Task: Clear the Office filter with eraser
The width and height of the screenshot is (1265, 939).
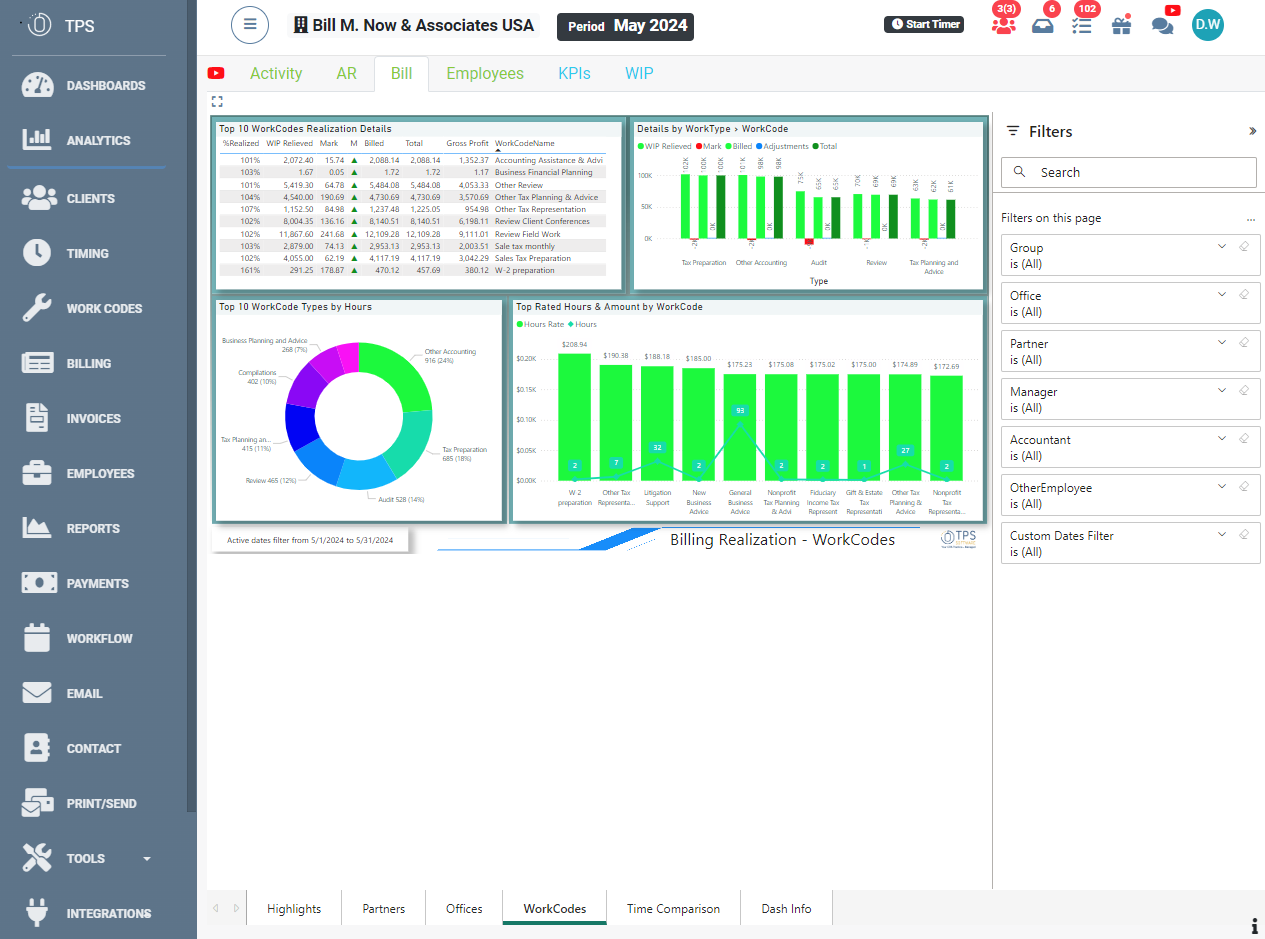Action: pyautogui.click(x=1244, y=294)
